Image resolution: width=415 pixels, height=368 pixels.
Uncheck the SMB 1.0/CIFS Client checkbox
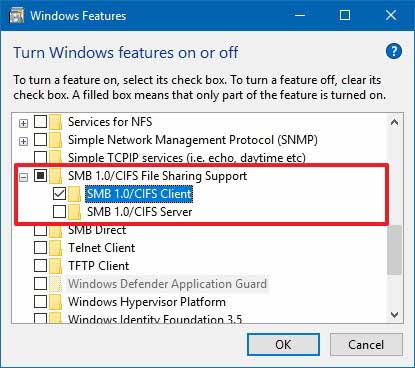(59, 193)
